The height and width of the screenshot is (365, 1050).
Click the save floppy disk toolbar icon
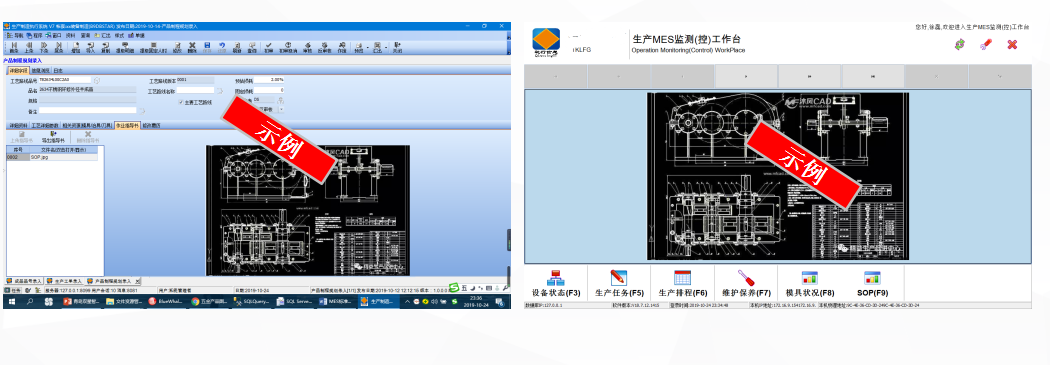pos(207,45)
